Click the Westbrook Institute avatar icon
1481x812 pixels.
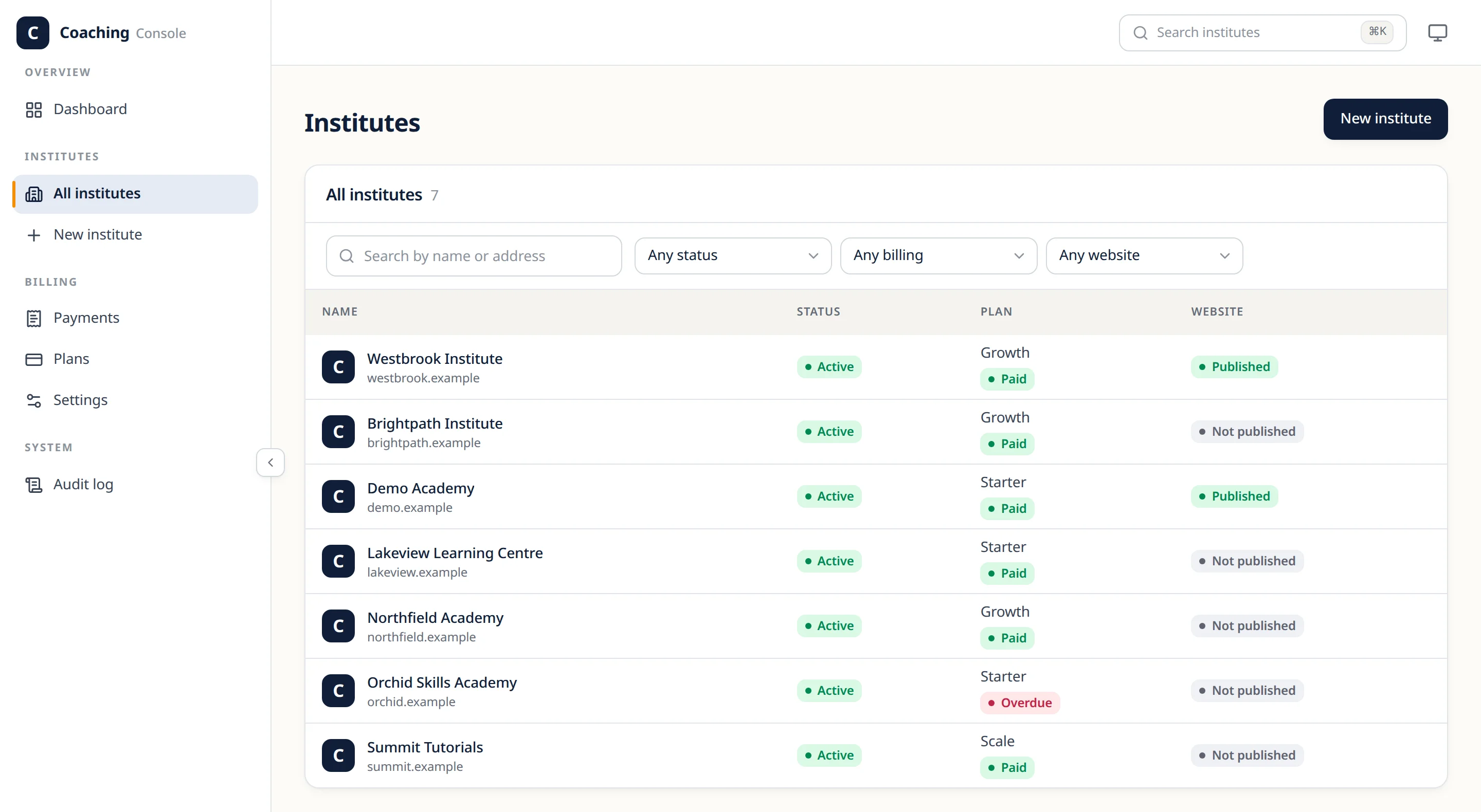(x=338, y=367)
